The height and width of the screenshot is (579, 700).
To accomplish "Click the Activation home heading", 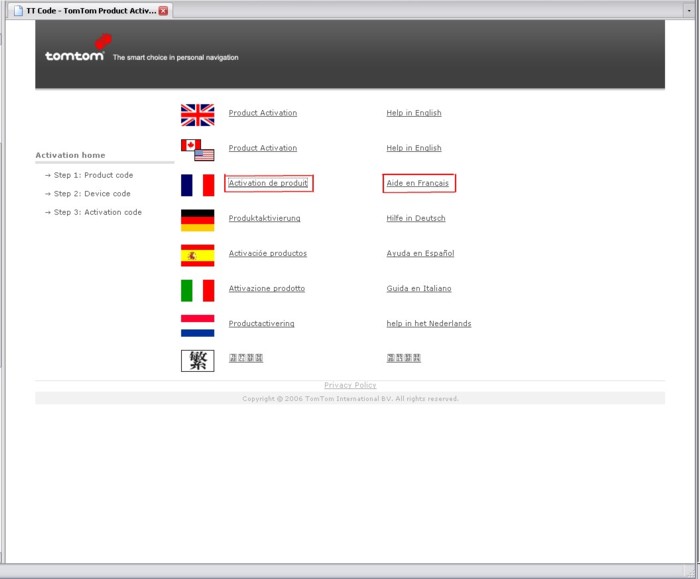I will (70, 155).
